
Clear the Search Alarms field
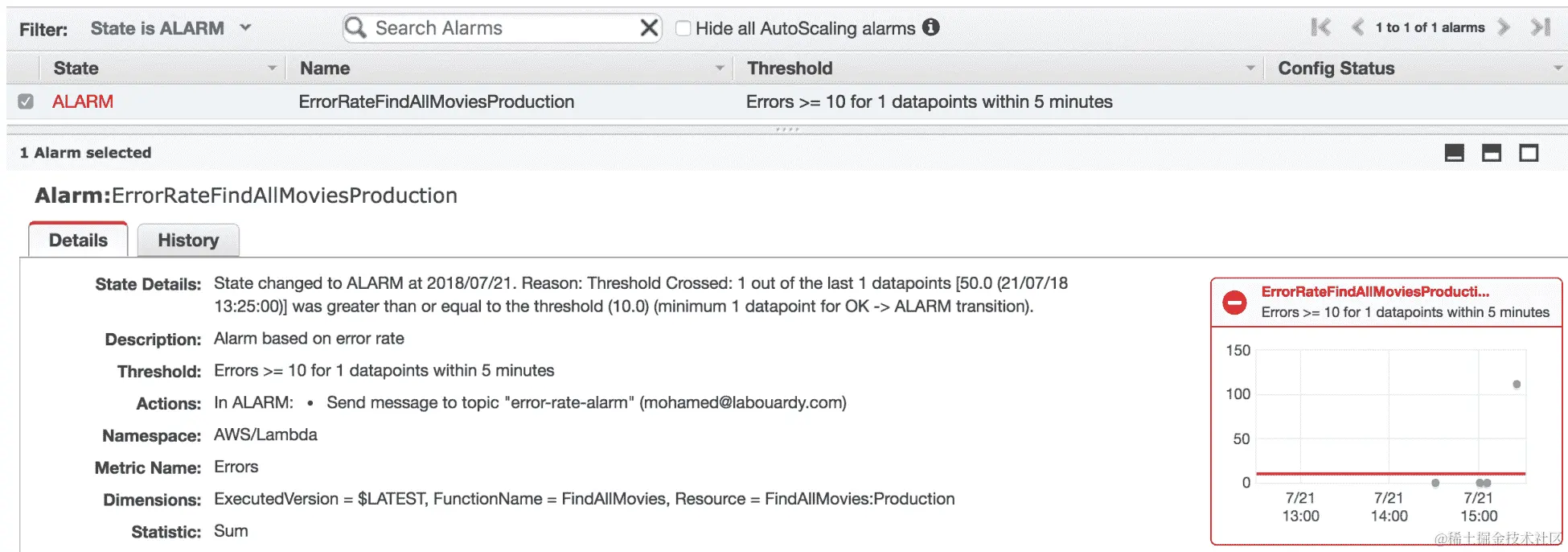click(649, 28)
